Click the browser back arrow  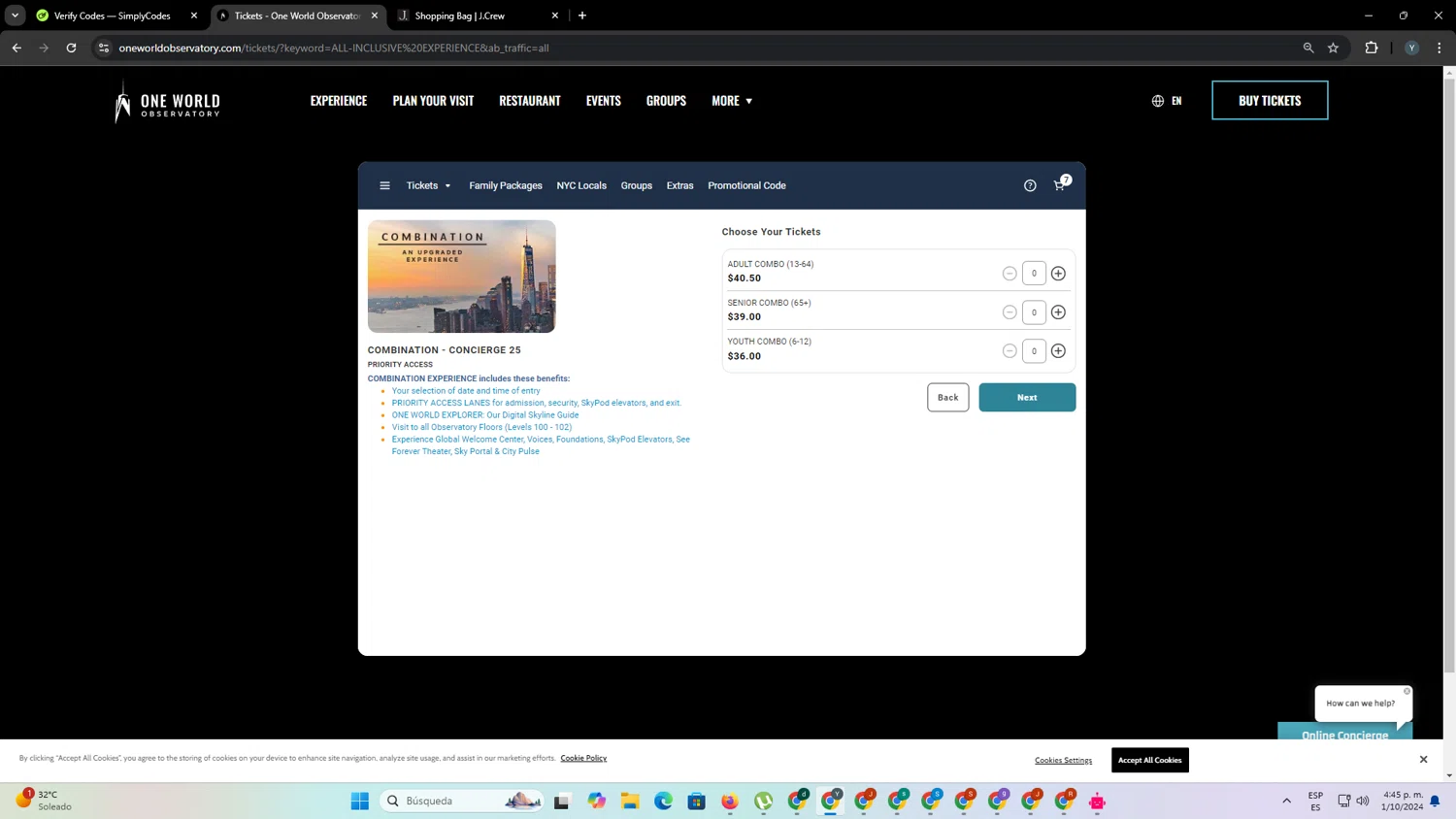(x=17, y=48)
